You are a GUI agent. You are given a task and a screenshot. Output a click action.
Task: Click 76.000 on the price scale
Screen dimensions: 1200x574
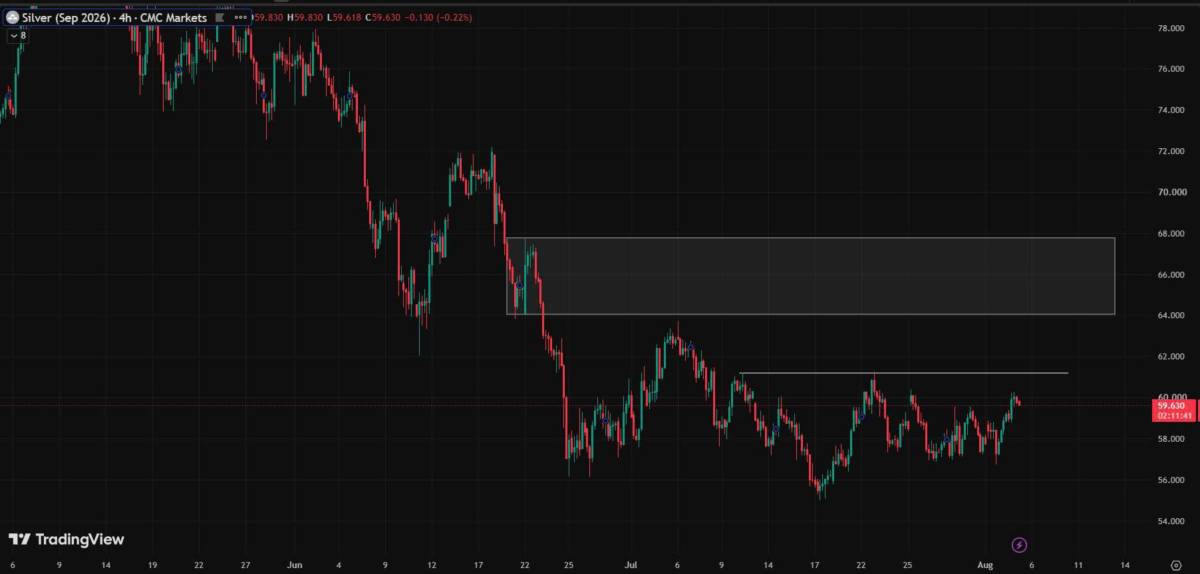click(x=1171, y=69)
